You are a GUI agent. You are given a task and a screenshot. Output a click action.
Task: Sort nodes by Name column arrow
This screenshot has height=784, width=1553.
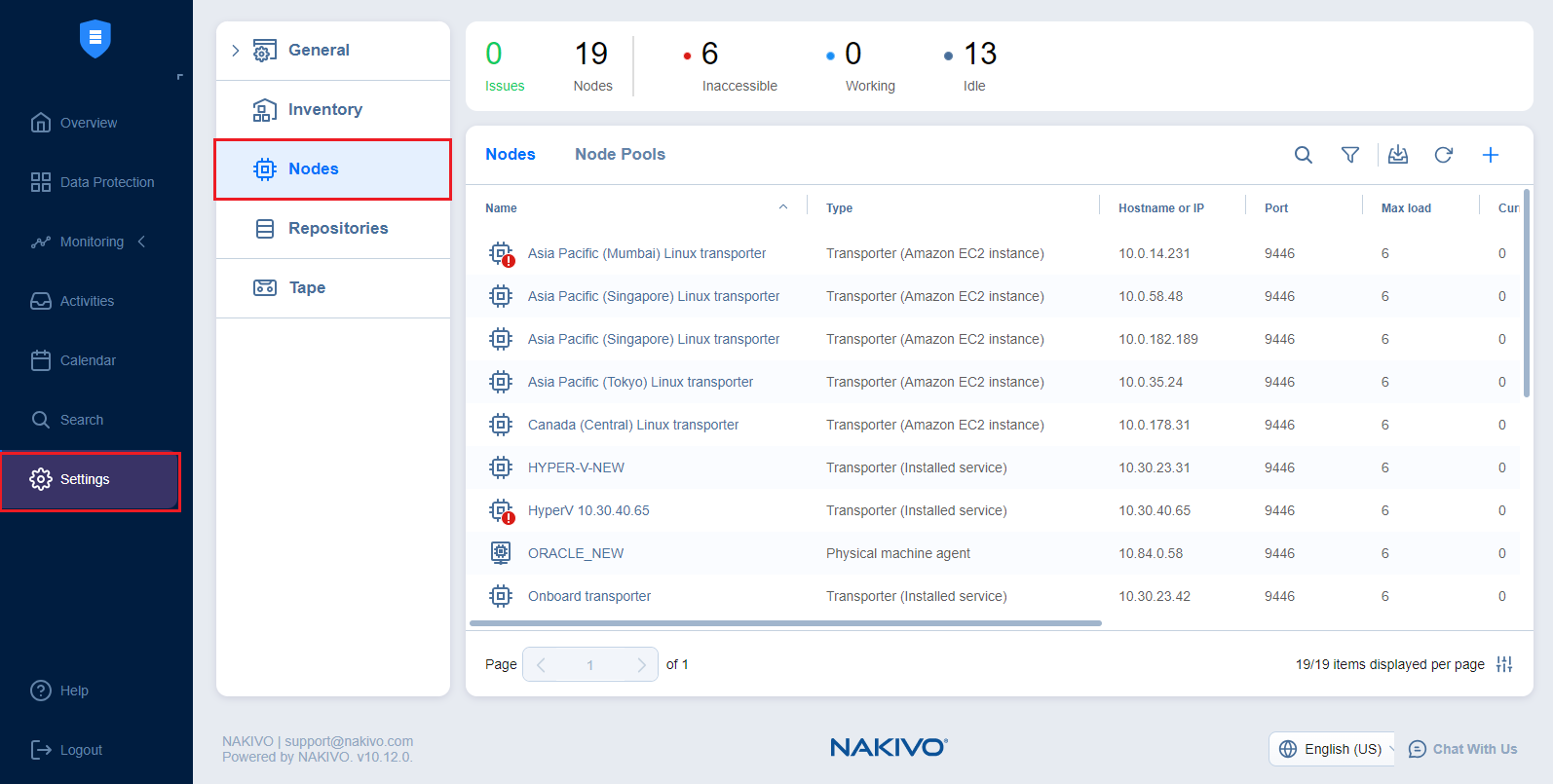[782, 207]
